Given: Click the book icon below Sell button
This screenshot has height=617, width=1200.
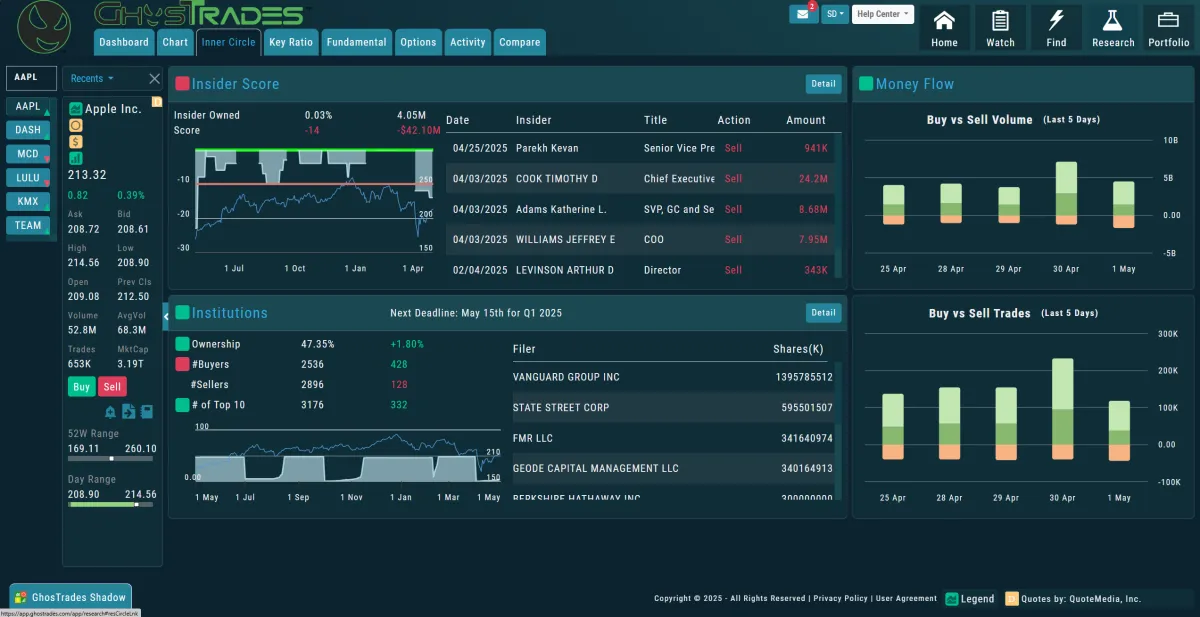Looking at the screenshot, I should (147, 412).
